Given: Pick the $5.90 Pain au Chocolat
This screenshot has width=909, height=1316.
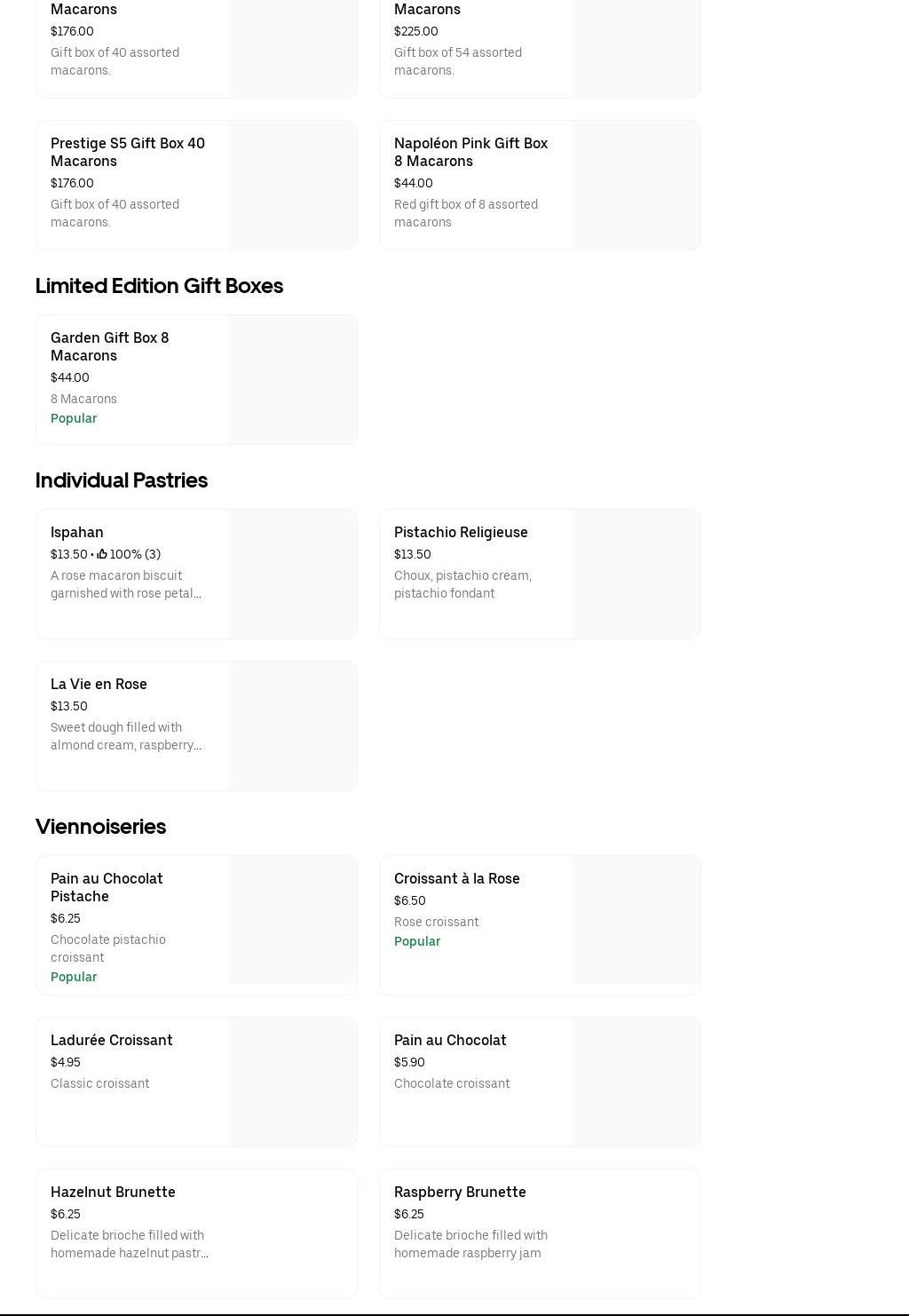Looking at the screenshot, I should point(450,1041).
